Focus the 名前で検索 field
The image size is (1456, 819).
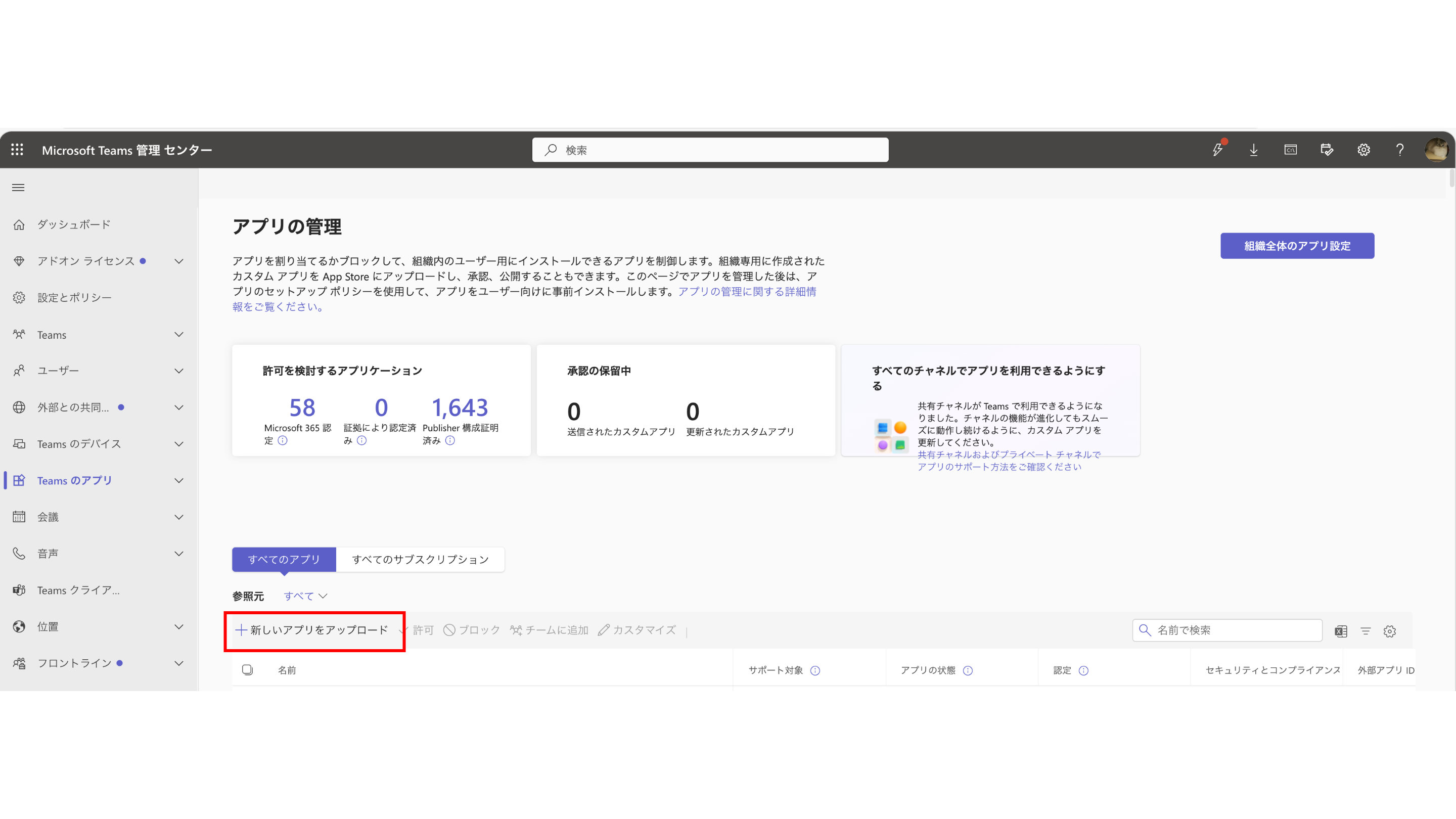coord(1227,630)
